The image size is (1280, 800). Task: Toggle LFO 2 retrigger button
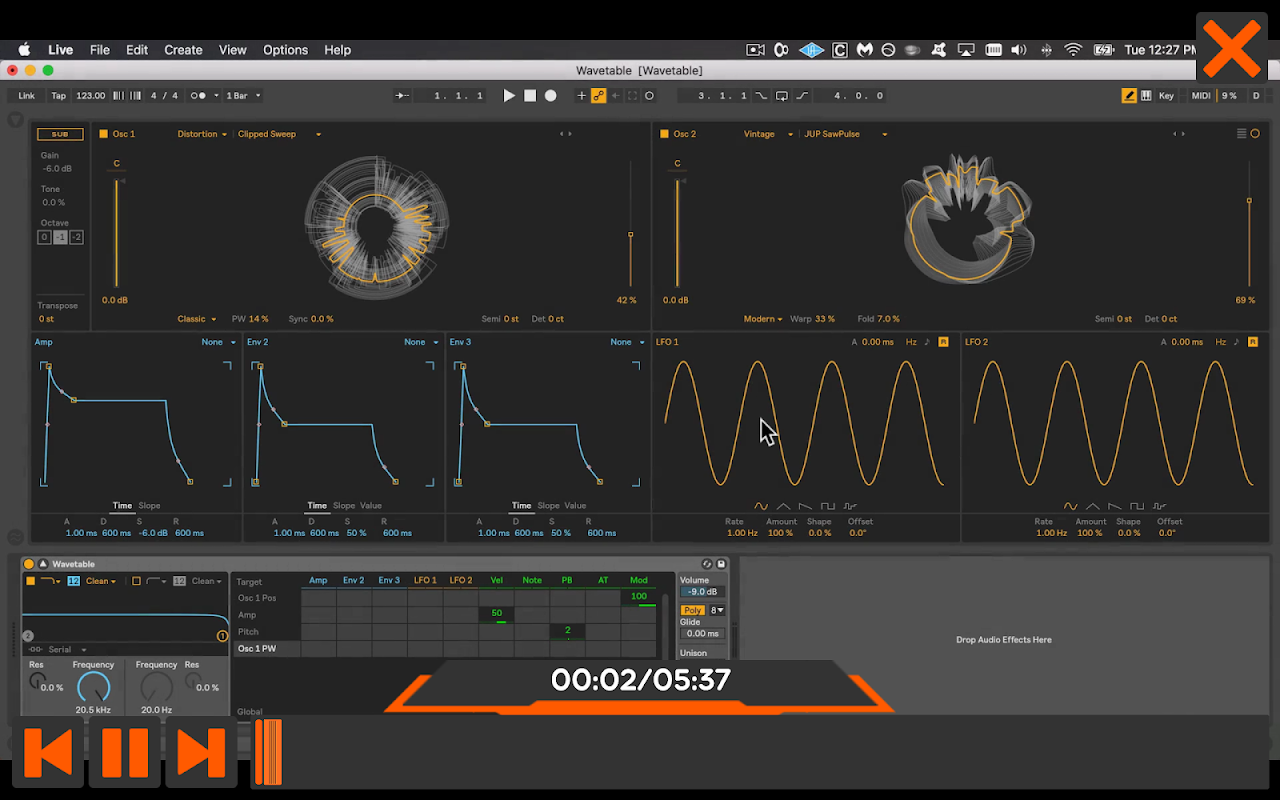coord(1253,342)
